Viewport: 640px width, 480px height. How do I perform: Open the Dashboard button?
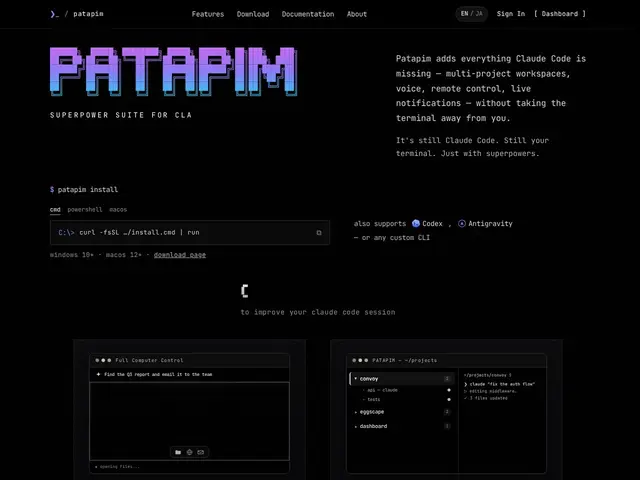[x=560, y=14]
